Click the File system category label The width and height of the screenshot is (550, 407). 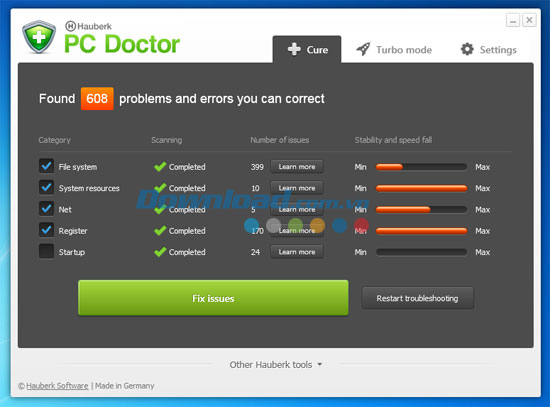tap(78, 167)
